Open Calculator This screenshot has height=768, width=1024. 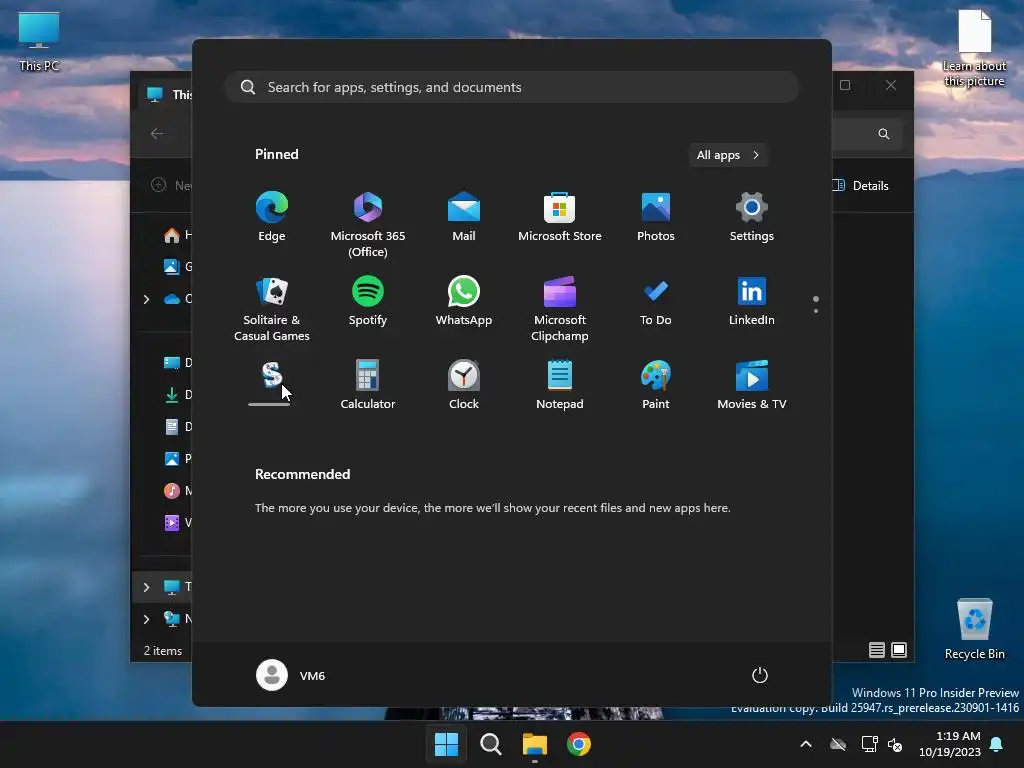pyautogui.click(x=368, y=385)
